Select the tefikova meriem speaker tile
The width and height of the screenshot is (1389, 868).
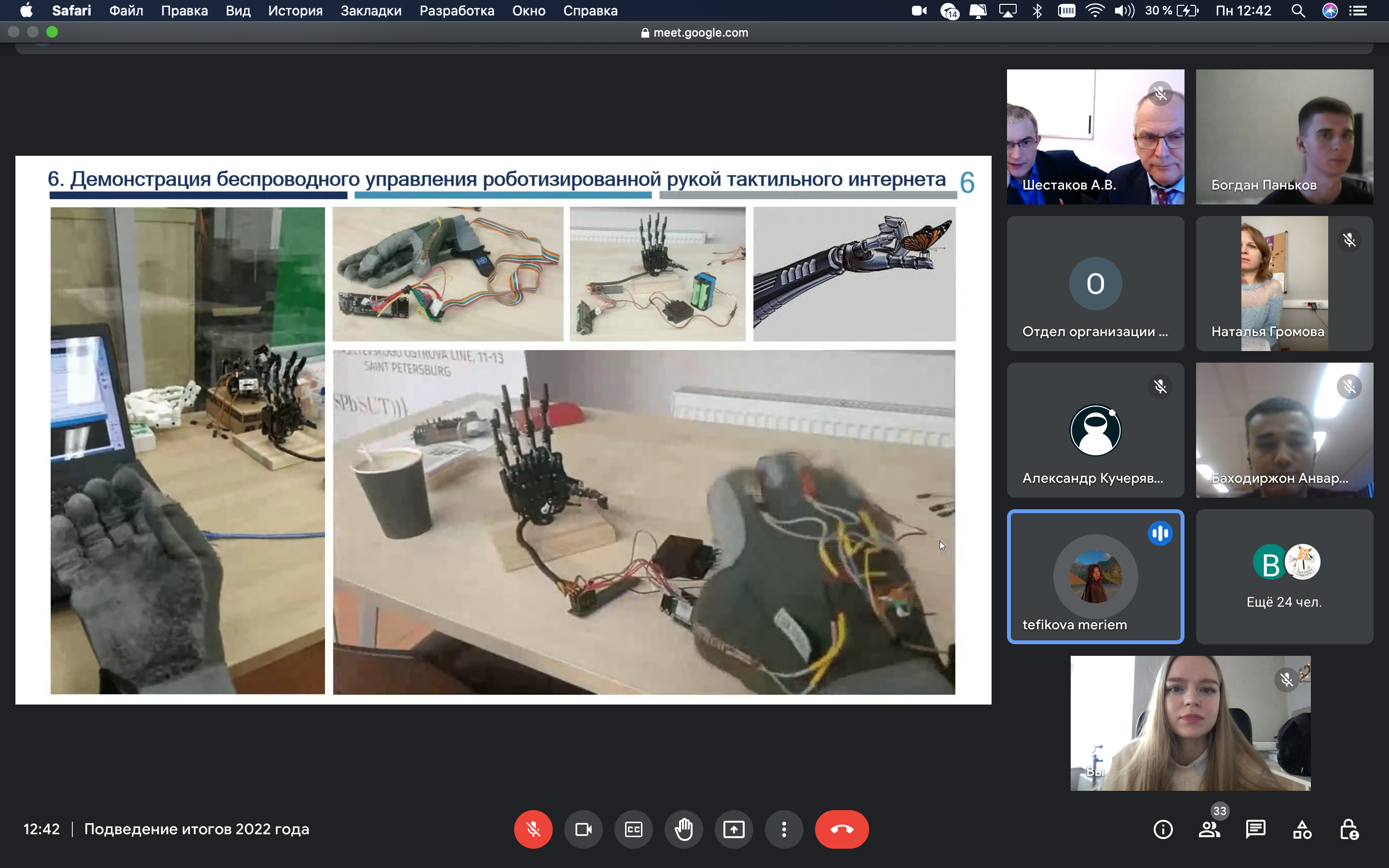[1094, 576]
